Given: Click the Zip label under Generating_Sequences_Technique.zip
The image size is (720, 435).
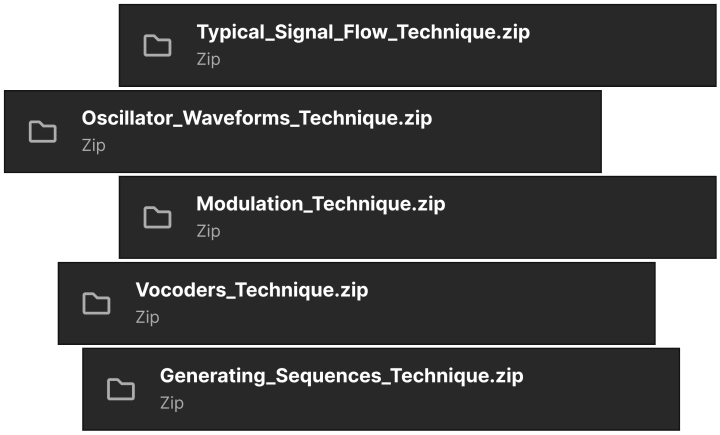Looking at the screenshot, I should point(172,403).
